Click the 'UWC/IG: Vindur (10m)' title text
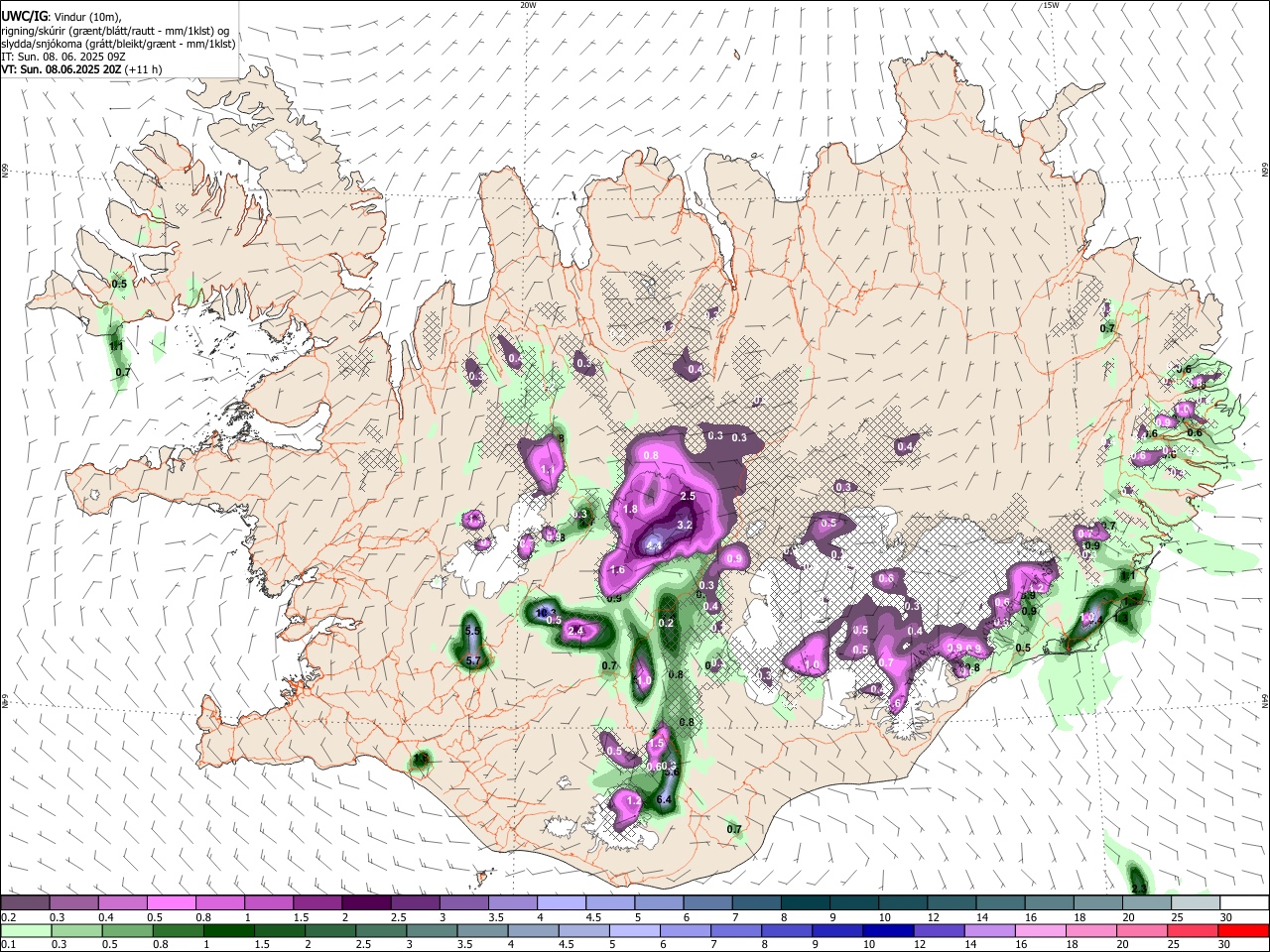This screenshot has height=952, width=1270. pyautogui.click(x=62, y=16)
